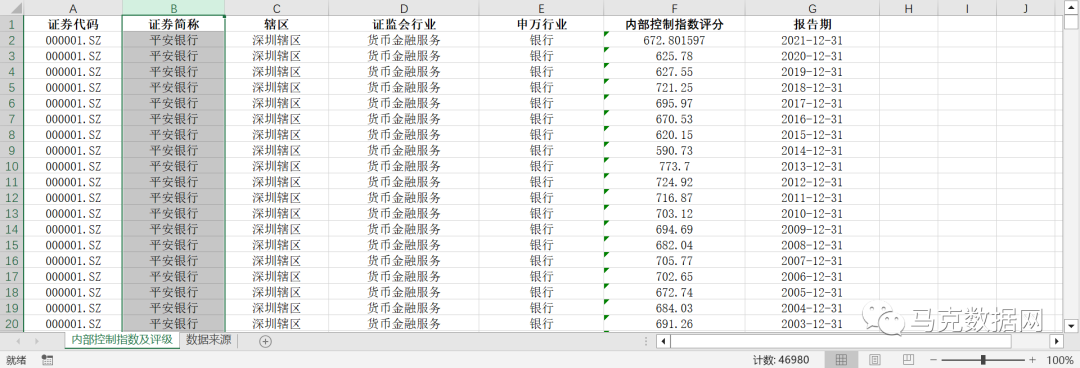
Task: Select the cell with value 625.78
Action: tap(674, 56)
